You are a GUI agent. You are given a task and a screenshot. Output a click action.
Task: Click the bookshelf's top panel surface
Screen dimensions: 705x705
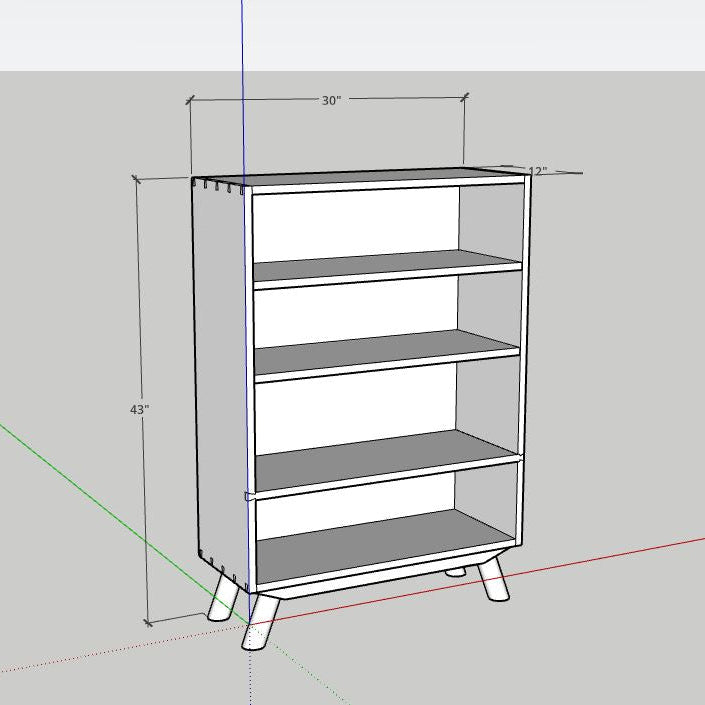pos(360,176)
